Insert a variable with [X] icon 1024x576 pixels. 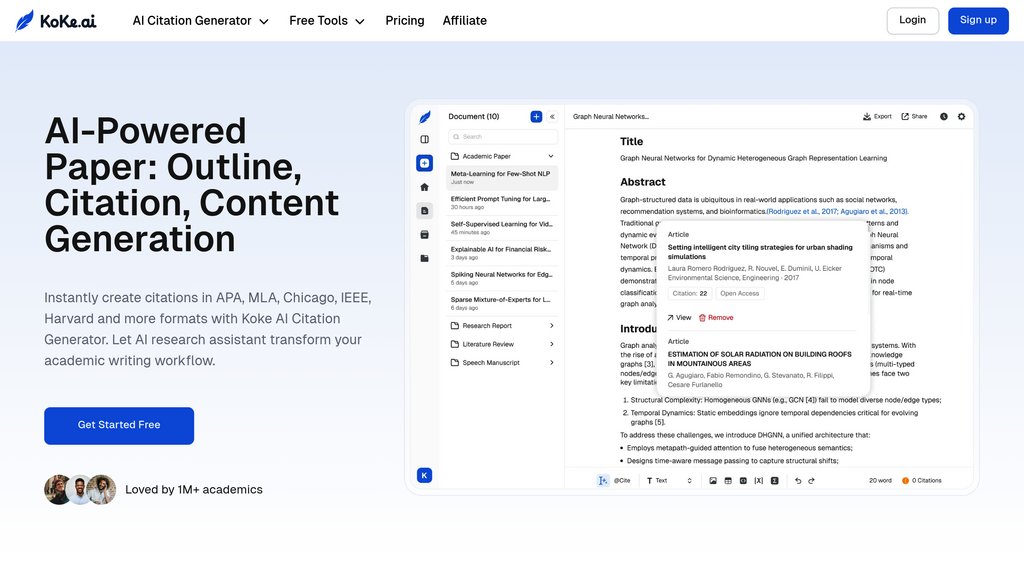[759, 481]
